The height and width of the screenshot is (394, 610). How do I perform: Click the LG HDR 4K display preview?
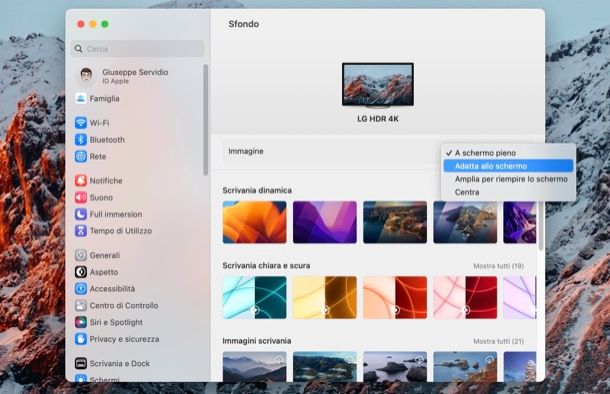pos(378,84)
